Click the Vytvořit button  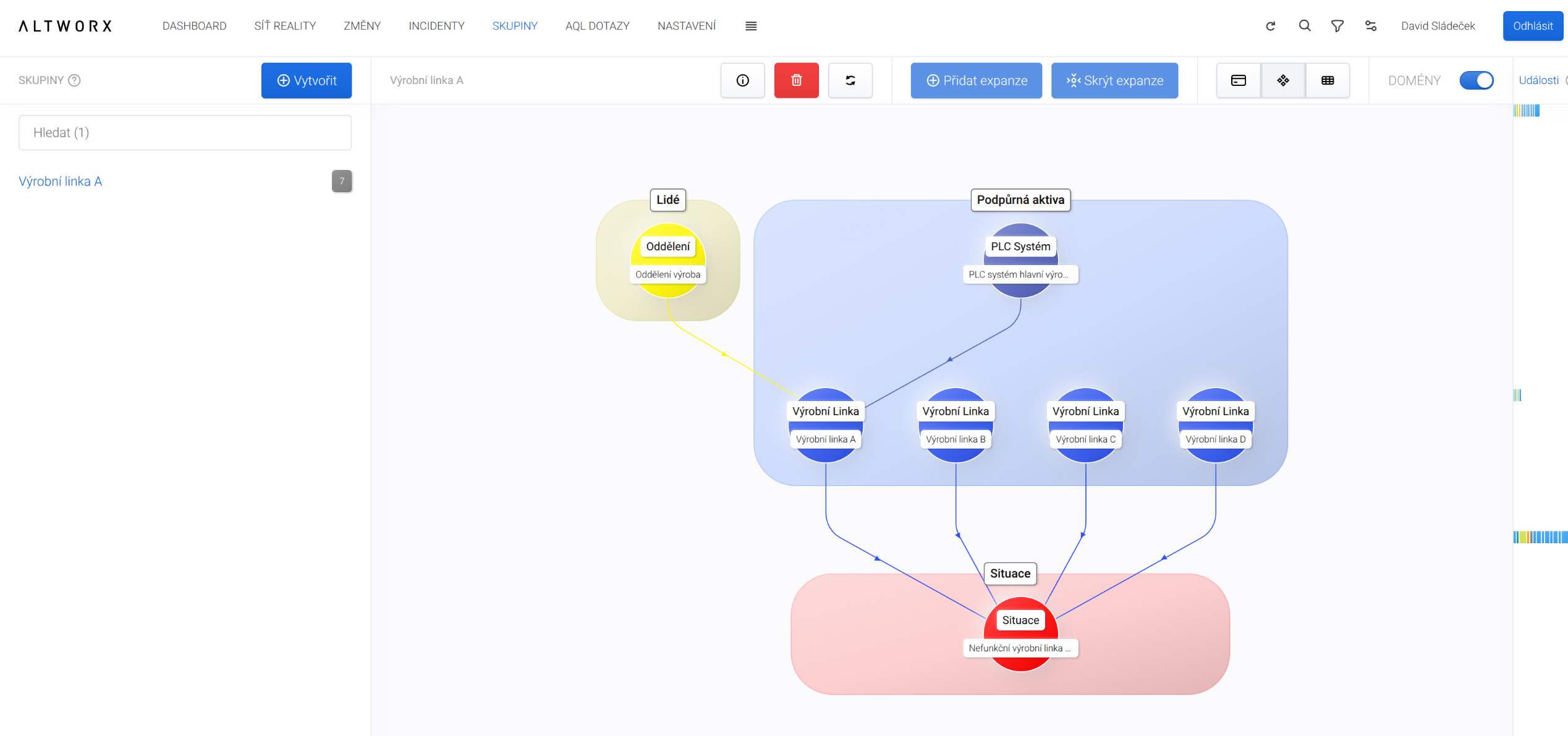pos(307,80)
